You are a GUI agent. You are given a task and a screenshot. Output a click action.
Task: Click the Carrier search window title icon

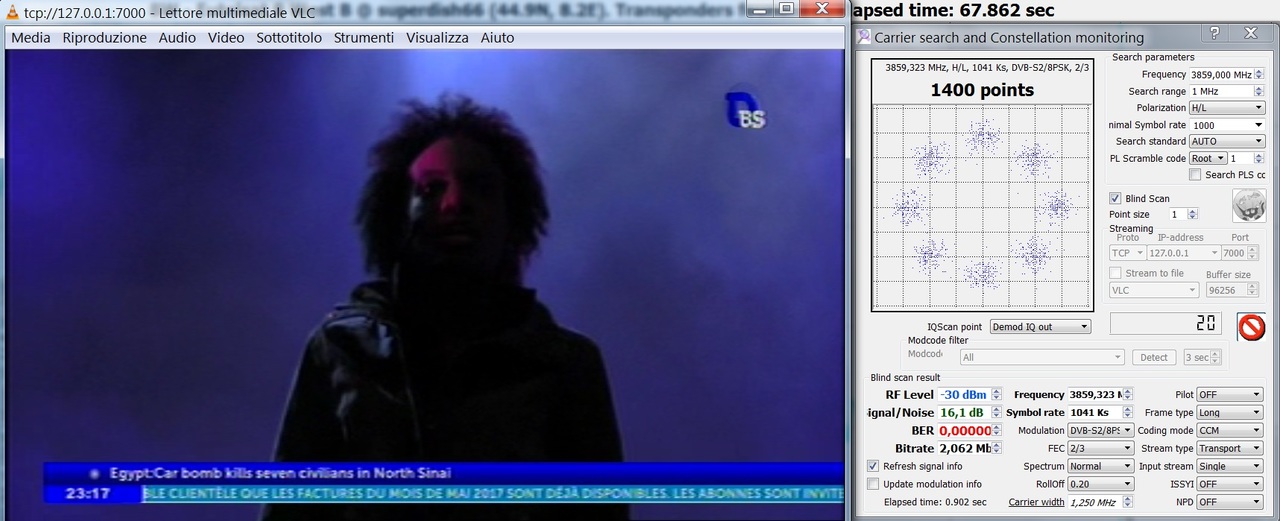[864, 37]
